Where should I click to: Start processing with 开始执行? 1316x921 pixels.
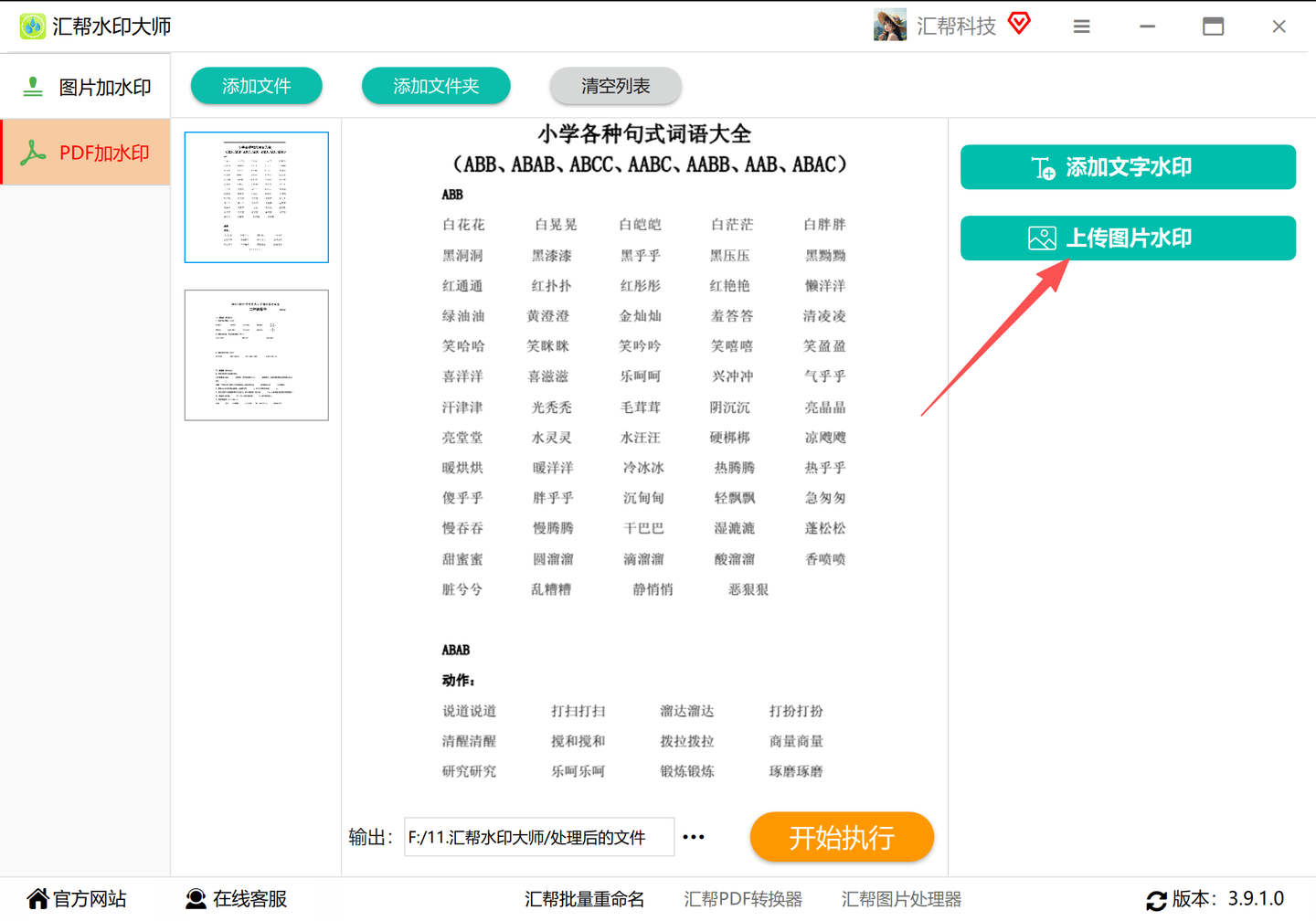coord(841,837)
